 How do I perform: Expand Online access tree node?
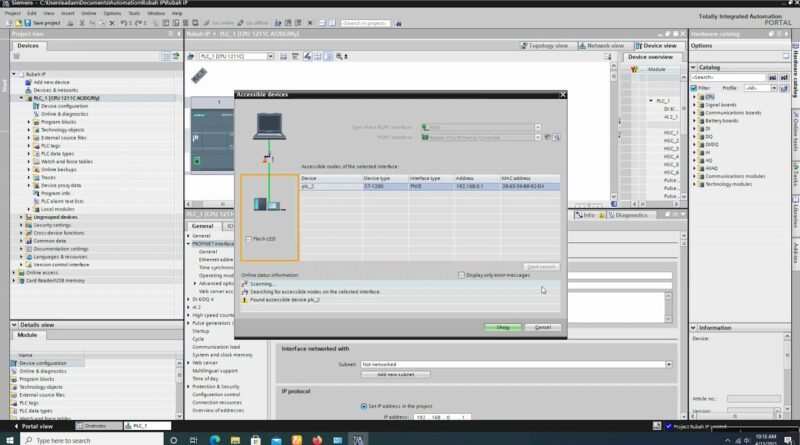click(14, 273)
